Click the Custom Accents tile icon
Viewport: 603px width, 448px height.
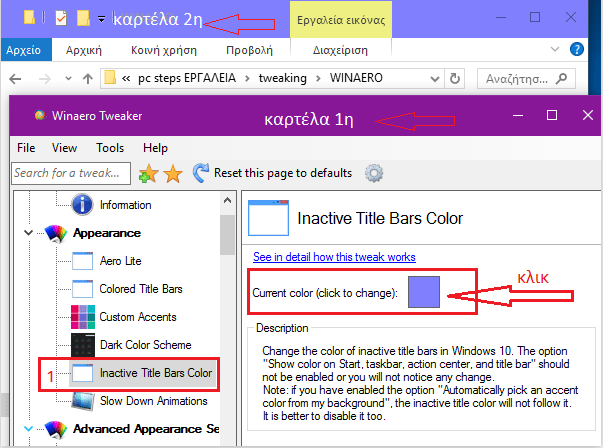tap(83, 317)
